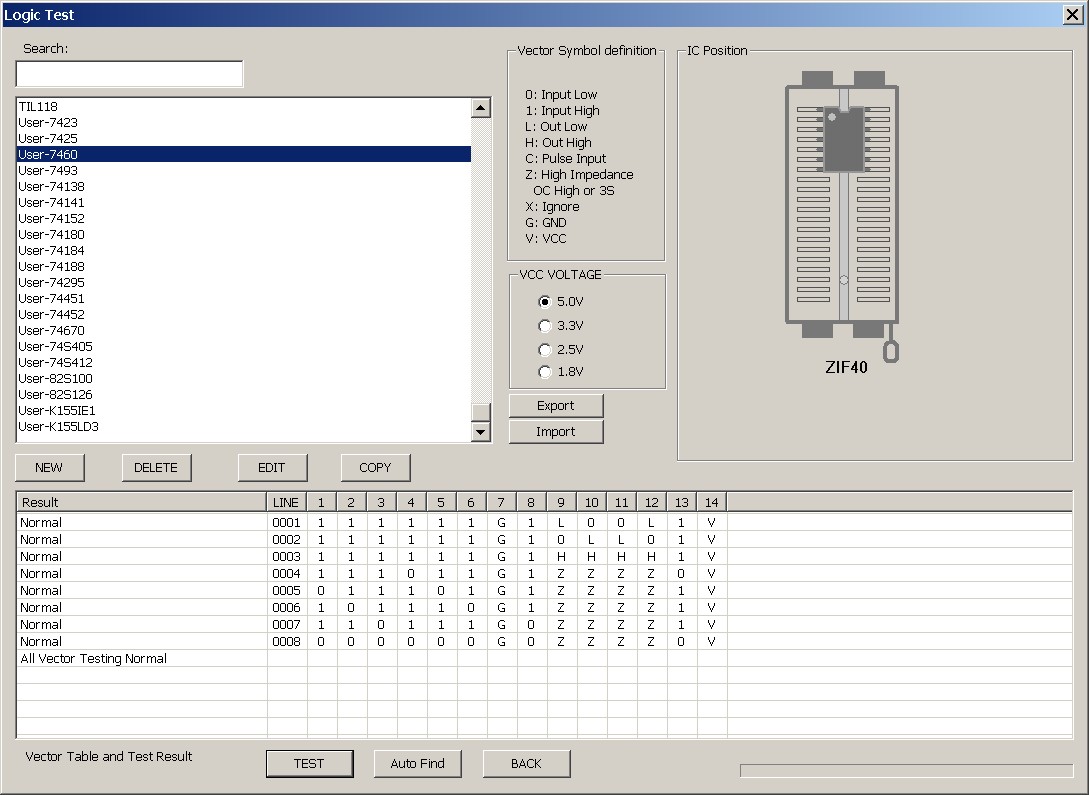Set VCC voltage to 2.5V
This screenshot has width=1089, height=795.
pyautogui.click(x=545, y=349)
